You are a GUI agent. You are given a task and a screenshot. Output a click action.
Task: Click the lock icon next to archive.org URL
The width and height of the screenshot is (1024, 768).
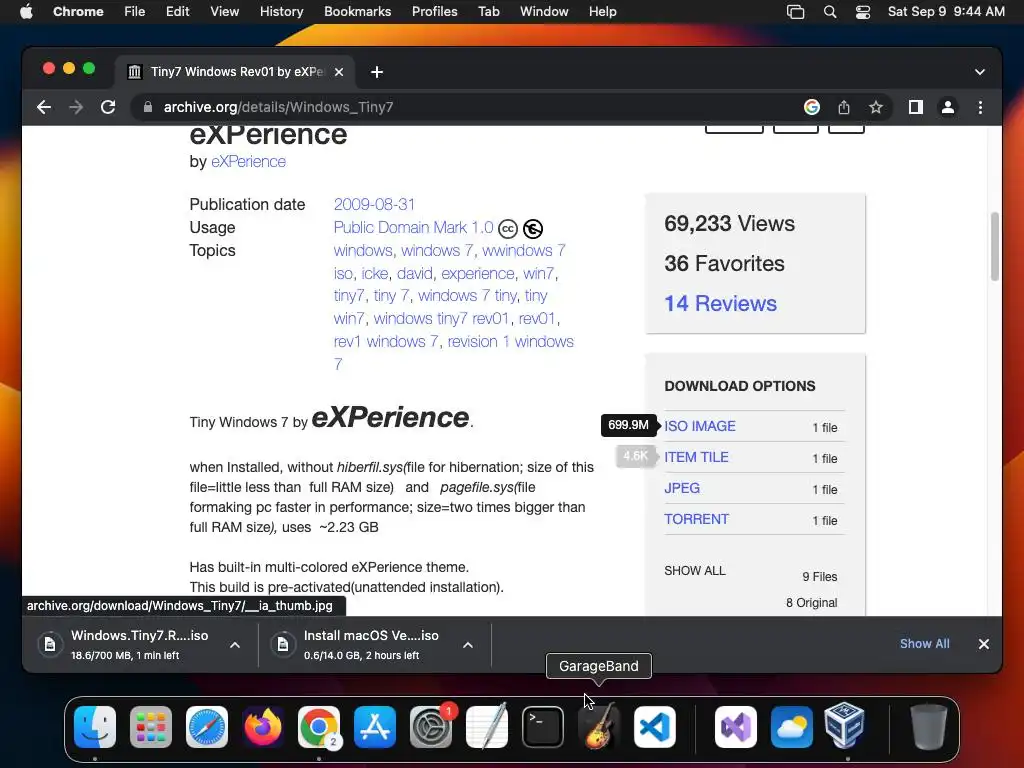tap(148, 107)
